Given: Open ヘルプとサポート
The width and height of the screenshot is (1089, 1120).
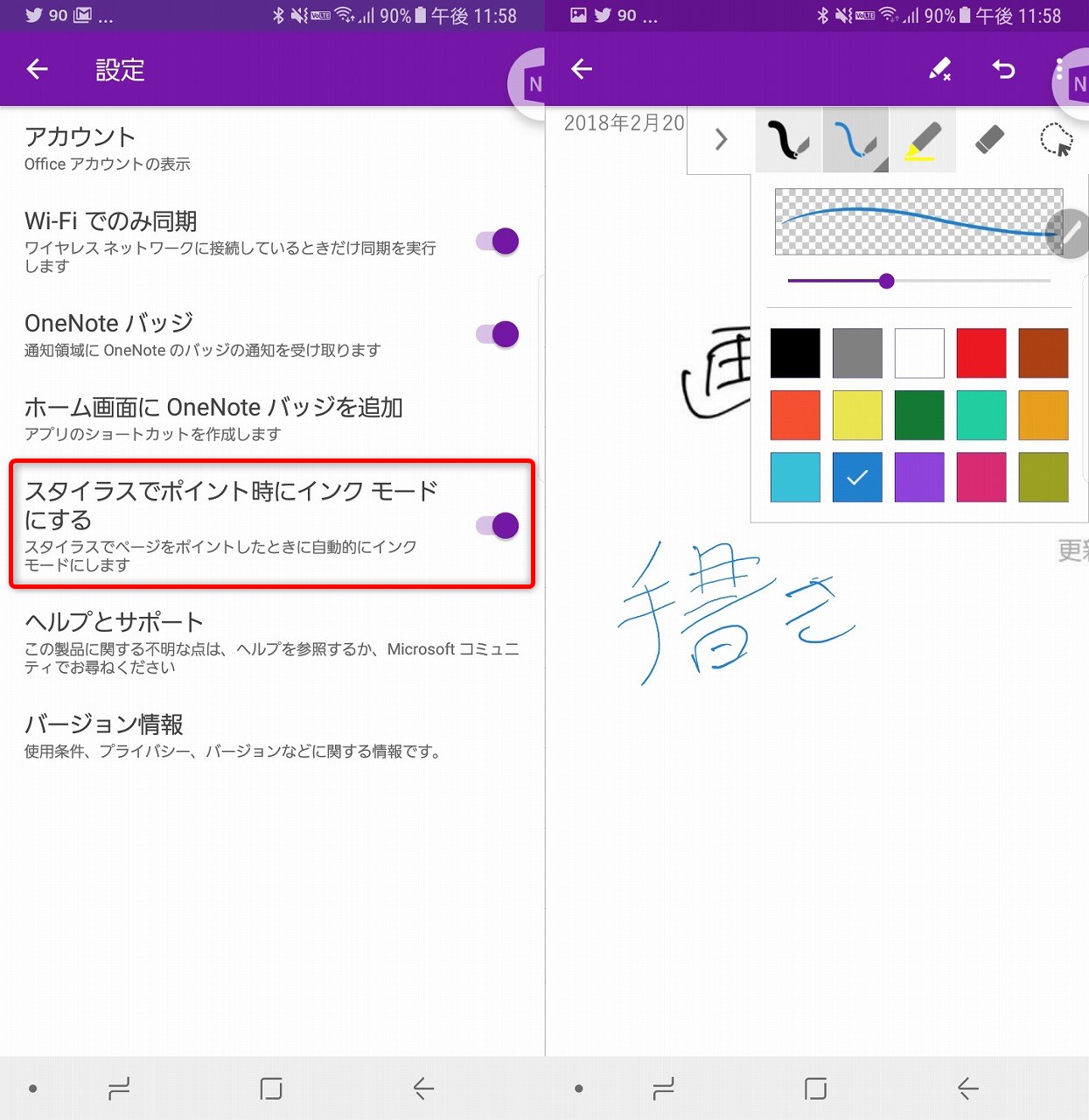Looking at the screenshot, I should click(271, 643).
